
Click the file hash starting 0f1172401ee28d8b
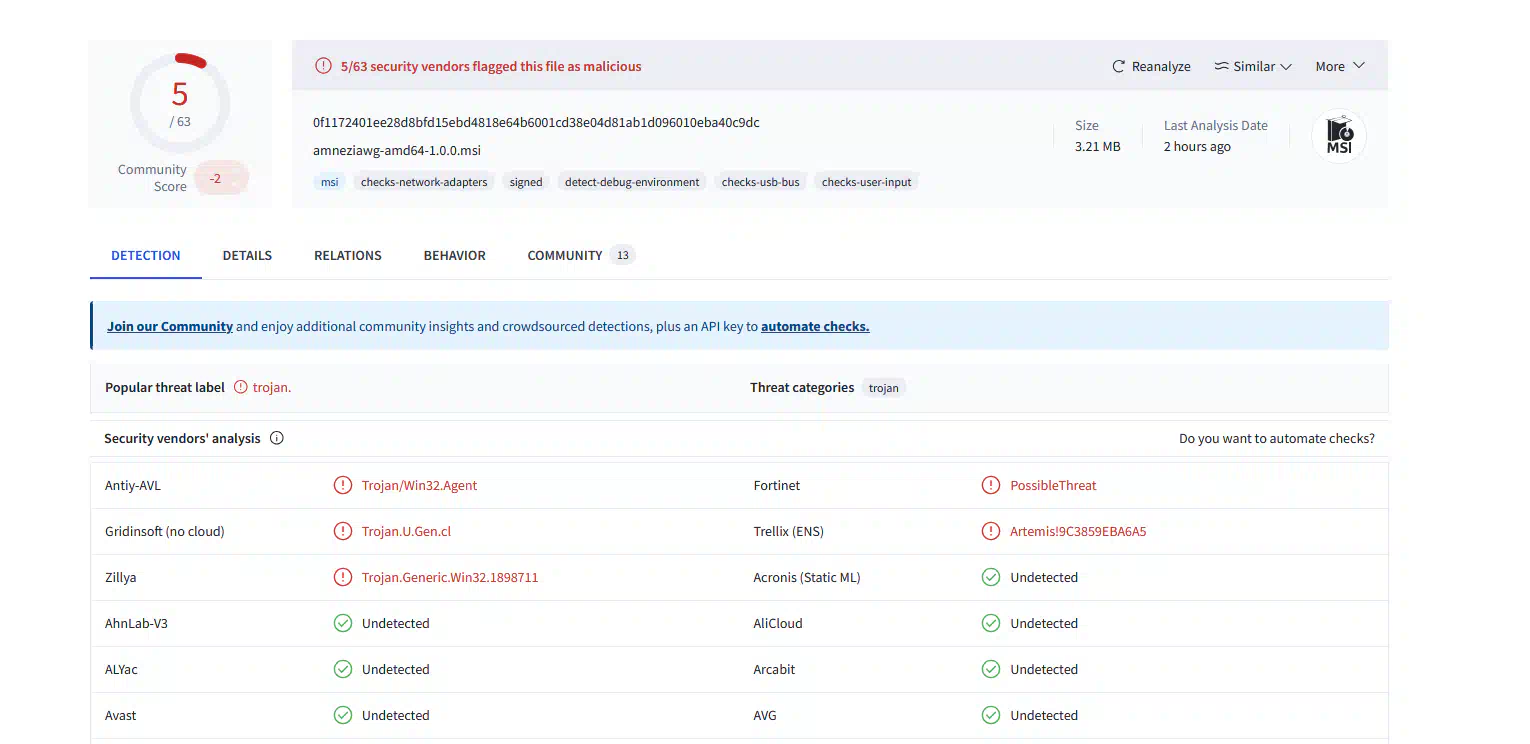click(x=536, y=122)
